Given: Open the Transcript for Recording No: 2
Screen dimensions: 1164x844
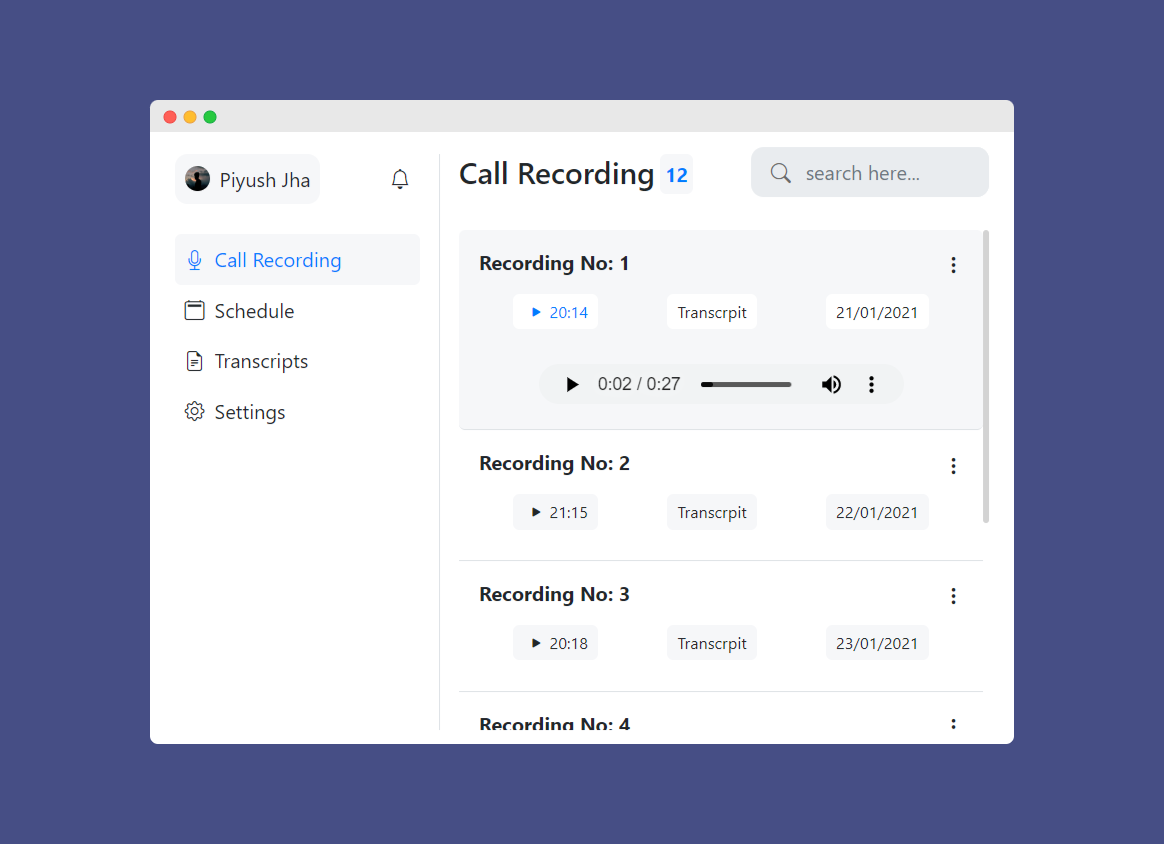Looking at the screenshot, I should [x=711, y=511].
